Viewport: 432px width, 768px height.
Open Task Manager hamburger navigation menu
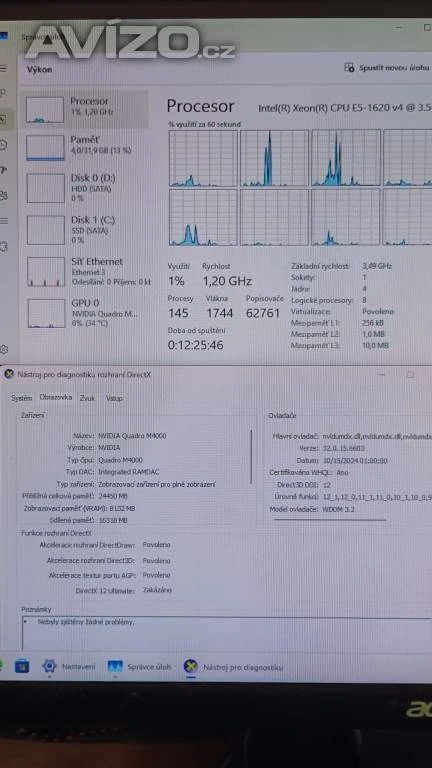[x=3, y=68]
